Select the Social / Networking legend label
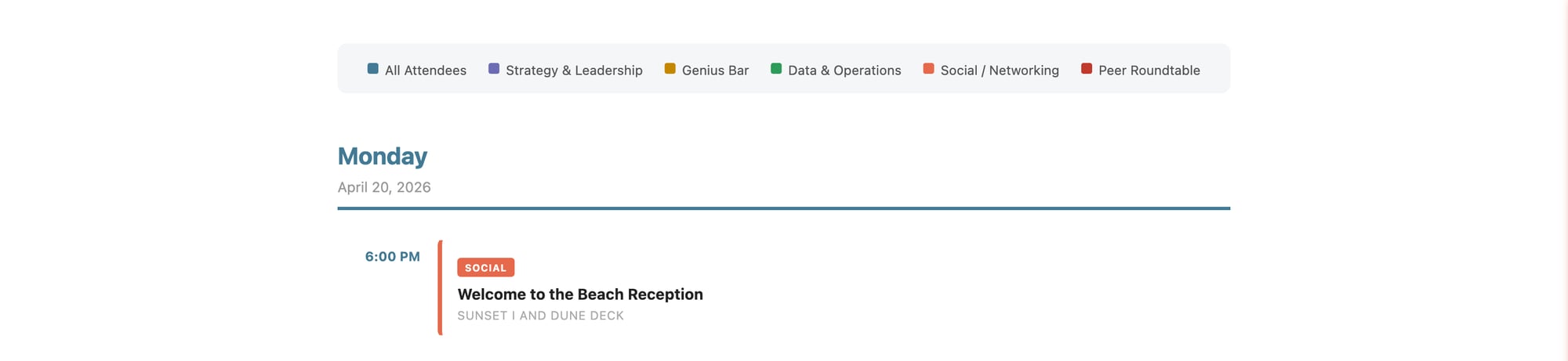Image resolution: width=1568 pixels, height=361 pixels. pos(1000,70)
